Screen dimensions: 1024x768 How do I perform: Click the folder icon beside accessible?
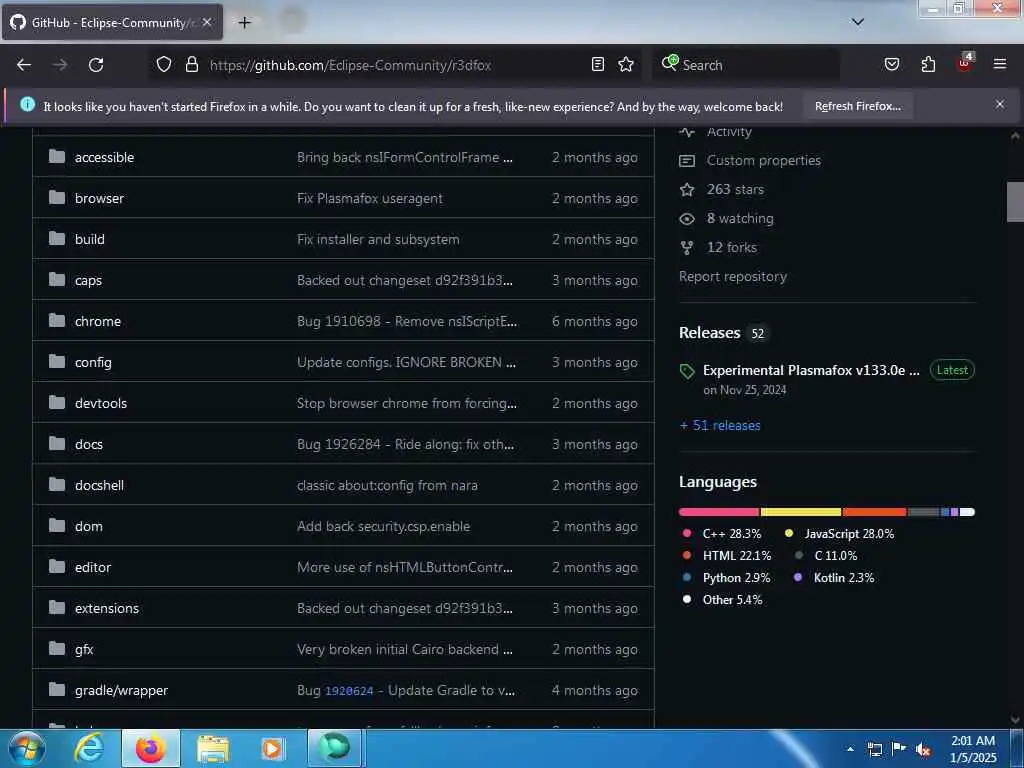[57, 157]
